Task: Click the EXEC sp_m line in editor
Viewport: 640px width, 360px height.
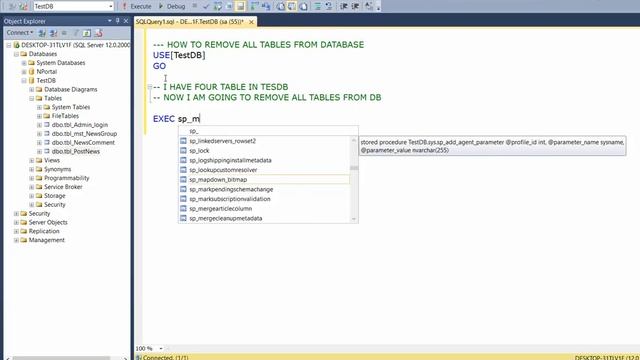Action: tap(176, 119)
